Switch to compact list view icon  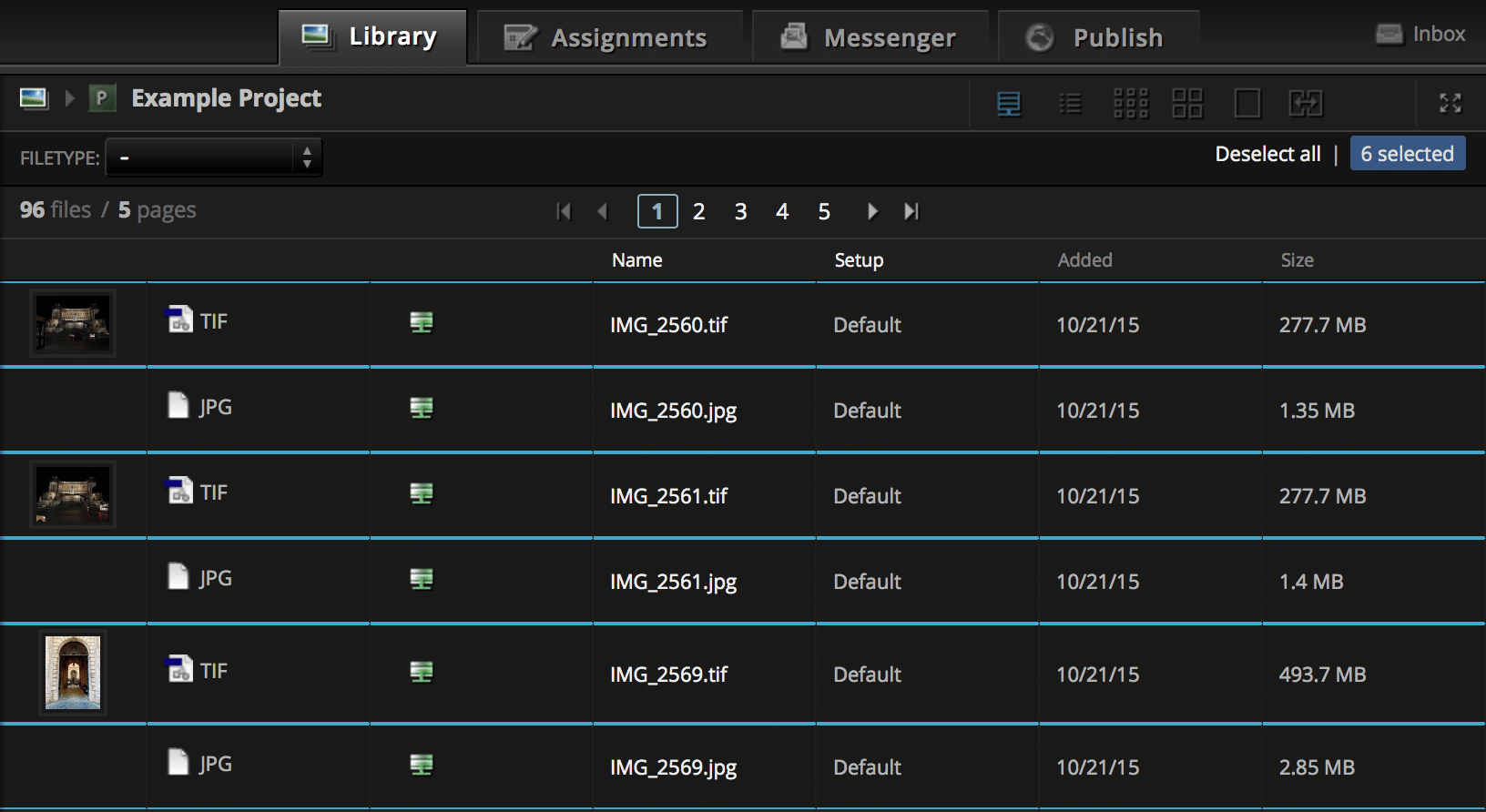pos(1070,104)
